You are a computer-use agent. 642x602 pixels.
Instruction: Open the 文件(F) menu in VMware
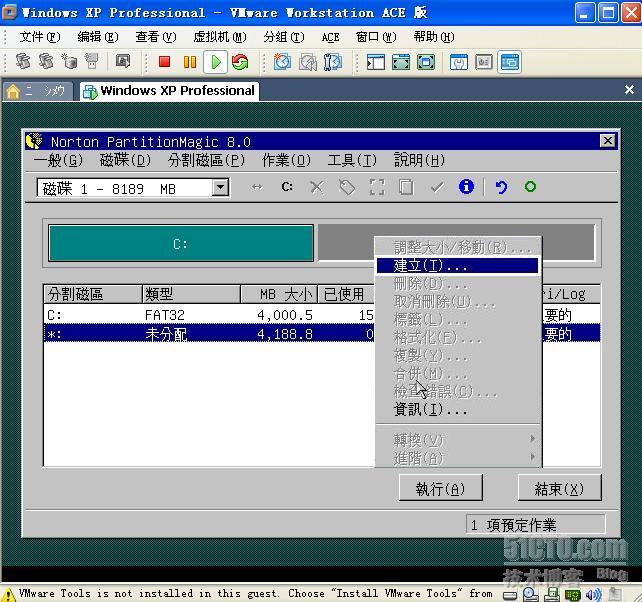pyautogui.click(x=40, y=37)
